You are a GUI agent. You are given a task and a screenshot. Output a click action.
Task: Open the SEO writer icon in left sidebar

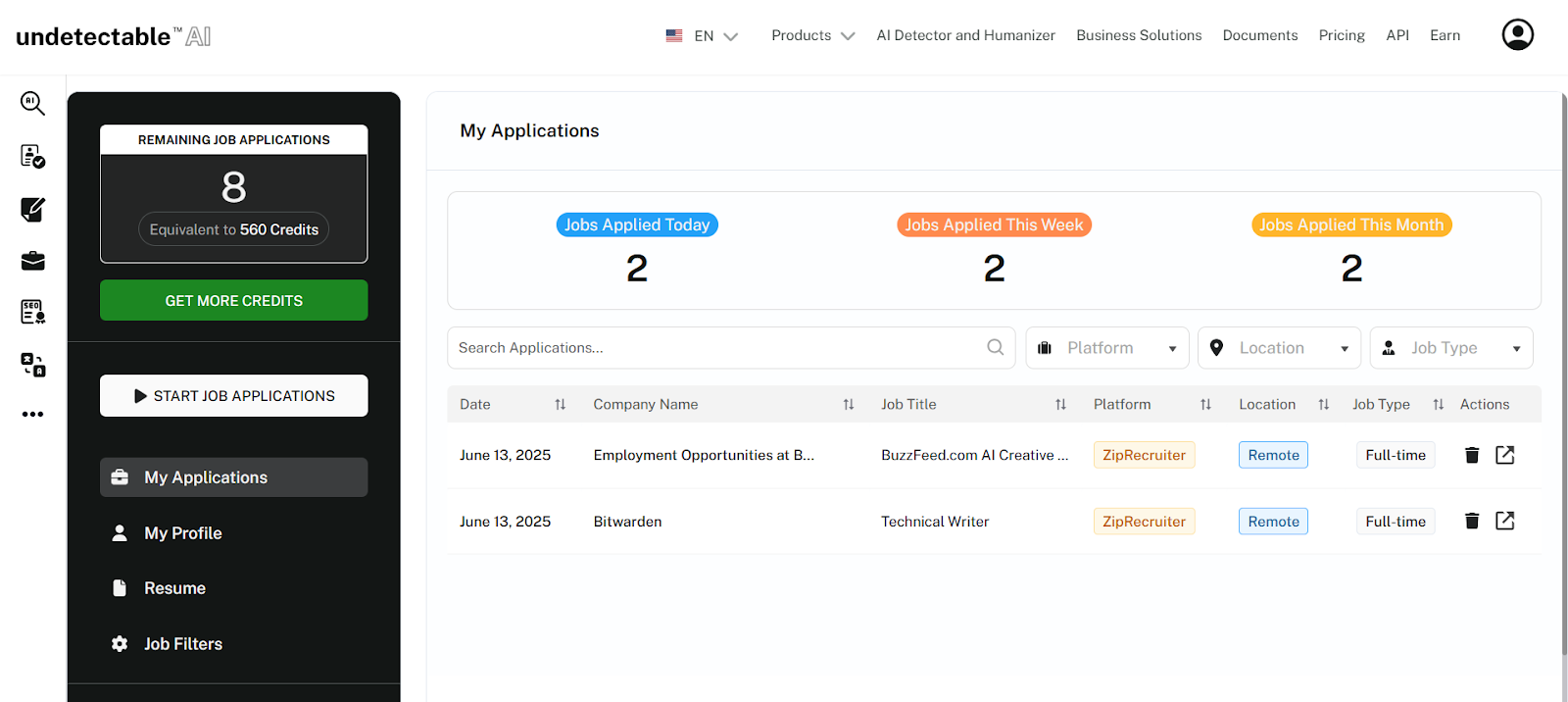33,312
